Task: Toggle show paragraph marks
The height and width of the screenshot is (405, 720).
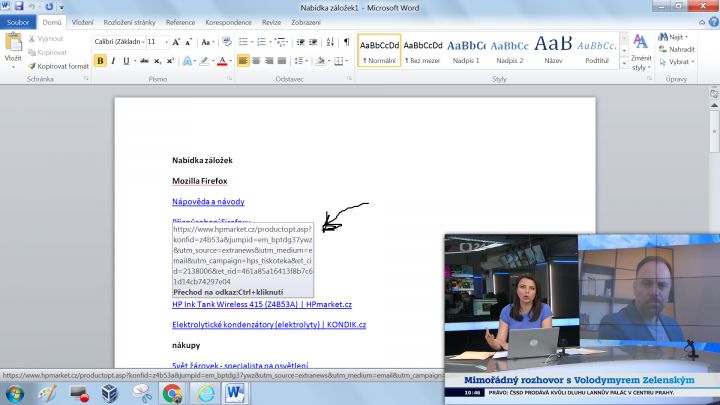Action: [x=347, y=42]
